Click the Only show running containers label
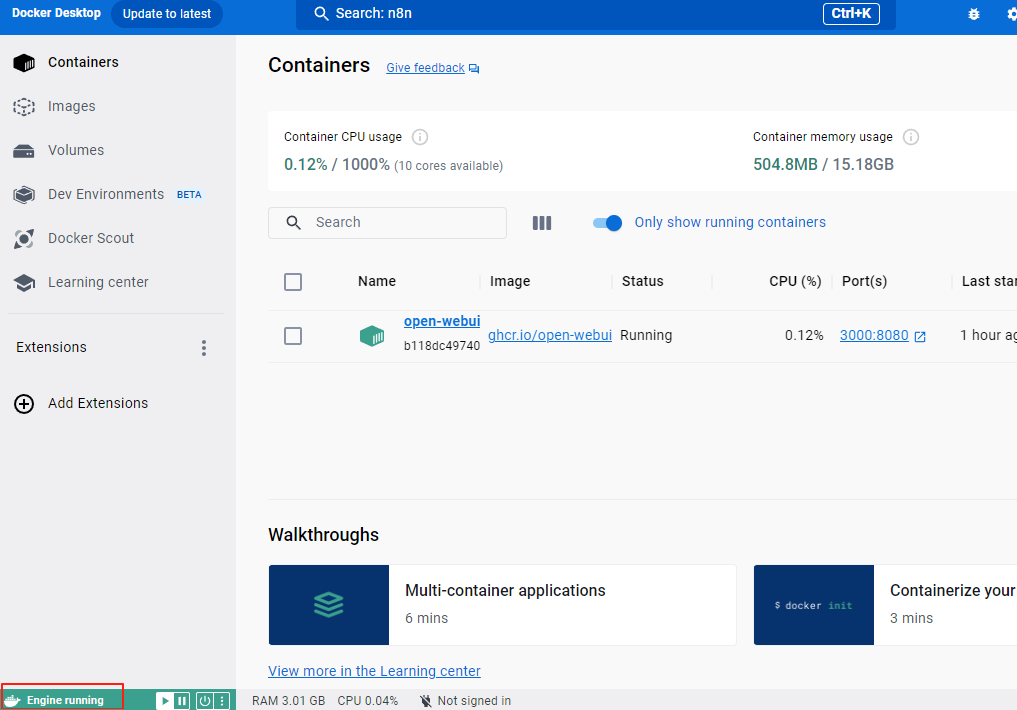 point(730,222)
